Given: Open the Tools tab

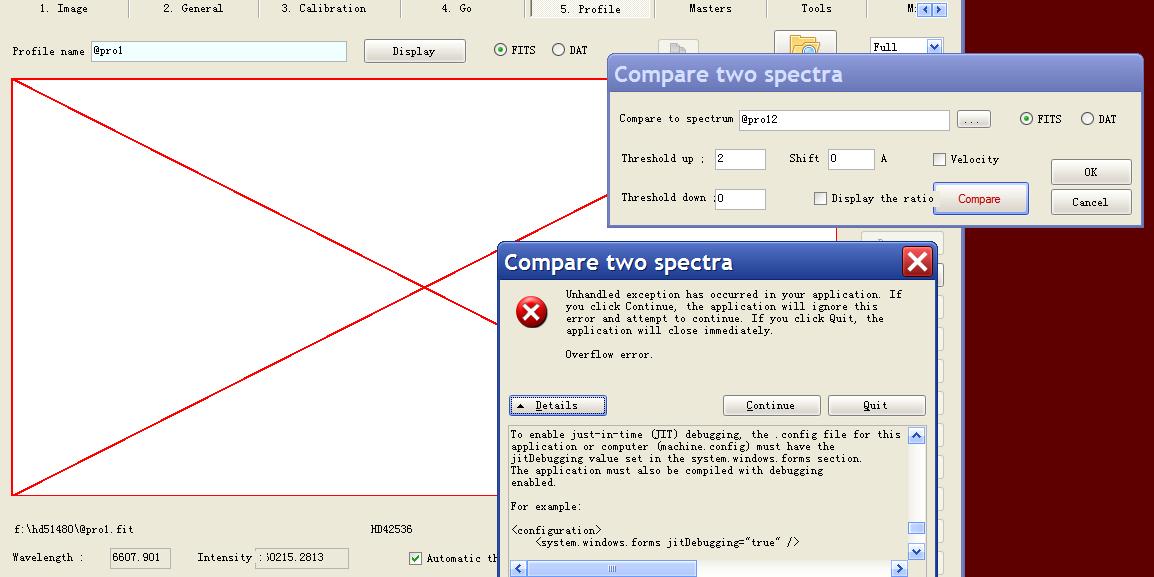Looking at the screenshot, I should 815,8.
